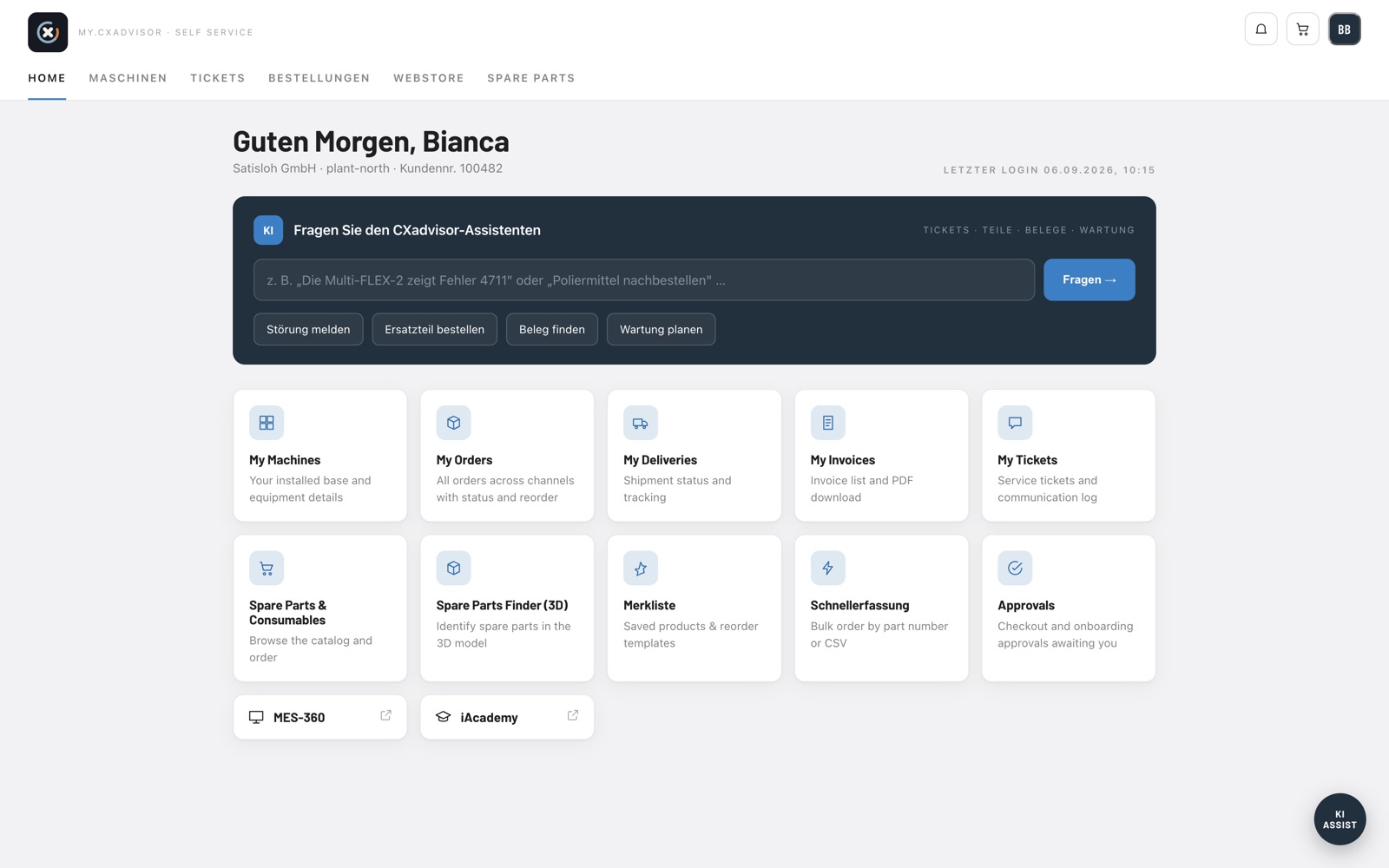This screenshot has width=1389, height=868.
Task: Open the Maschinen tab
Action: (128, 78)
